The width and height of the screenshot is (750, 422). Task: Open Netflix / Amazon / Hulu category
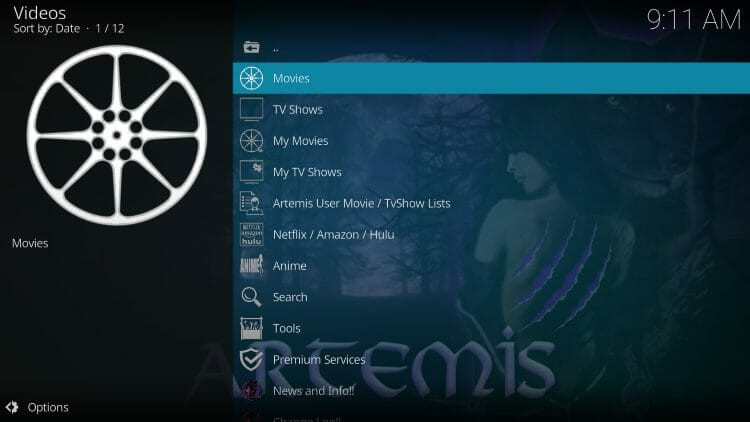coord(491,235)
